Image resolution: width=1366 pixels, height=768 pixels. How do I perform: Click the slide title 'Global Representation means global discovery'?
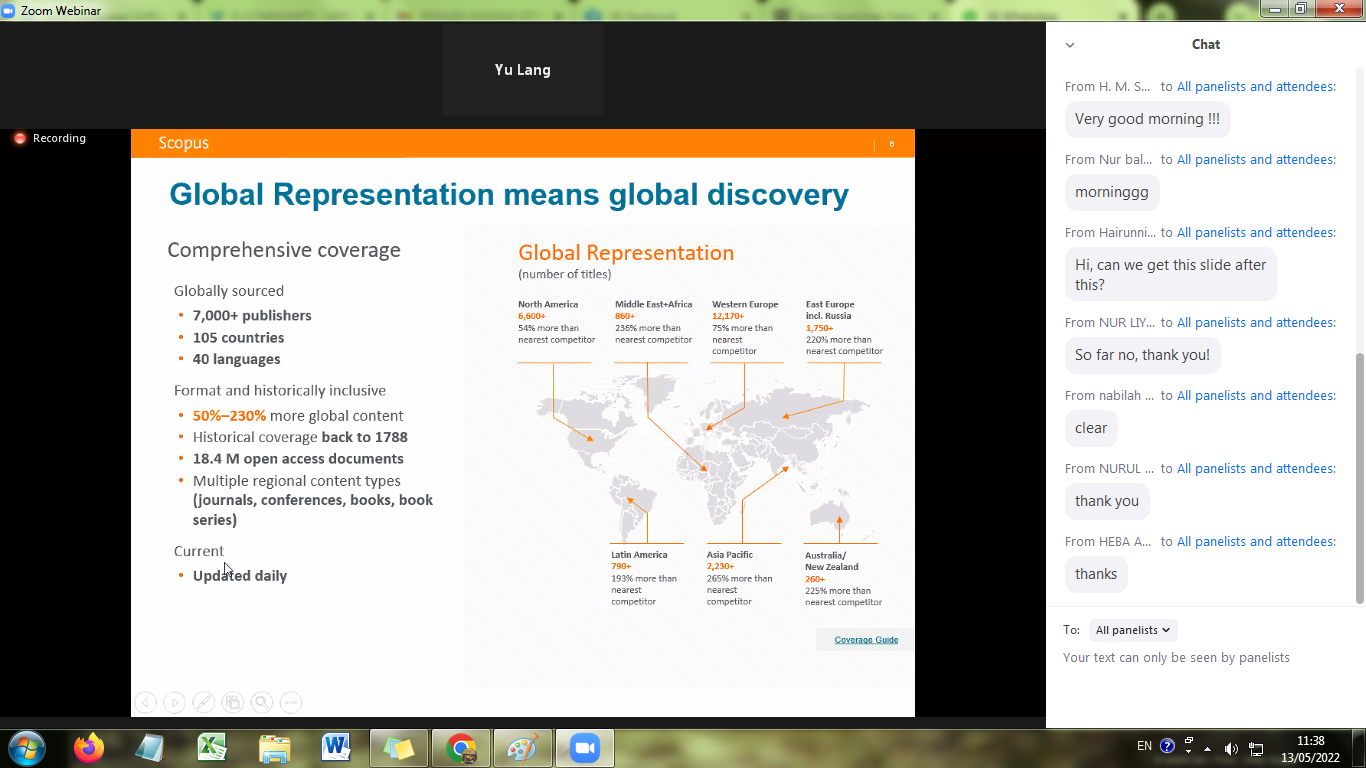(509, 194)
